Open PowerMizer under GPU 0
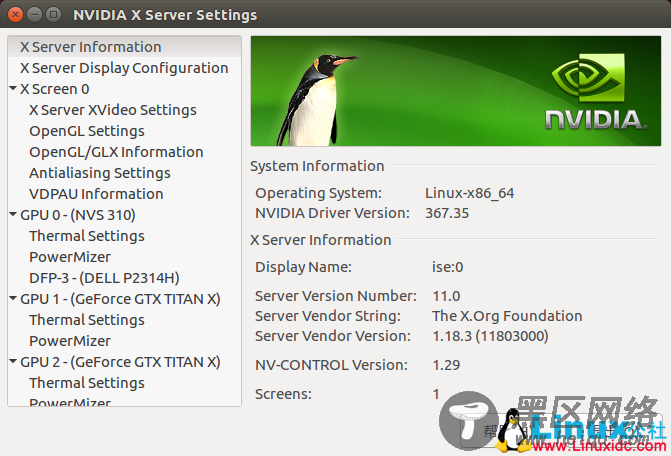Screen dimensions: 671x456 [70, 257]
